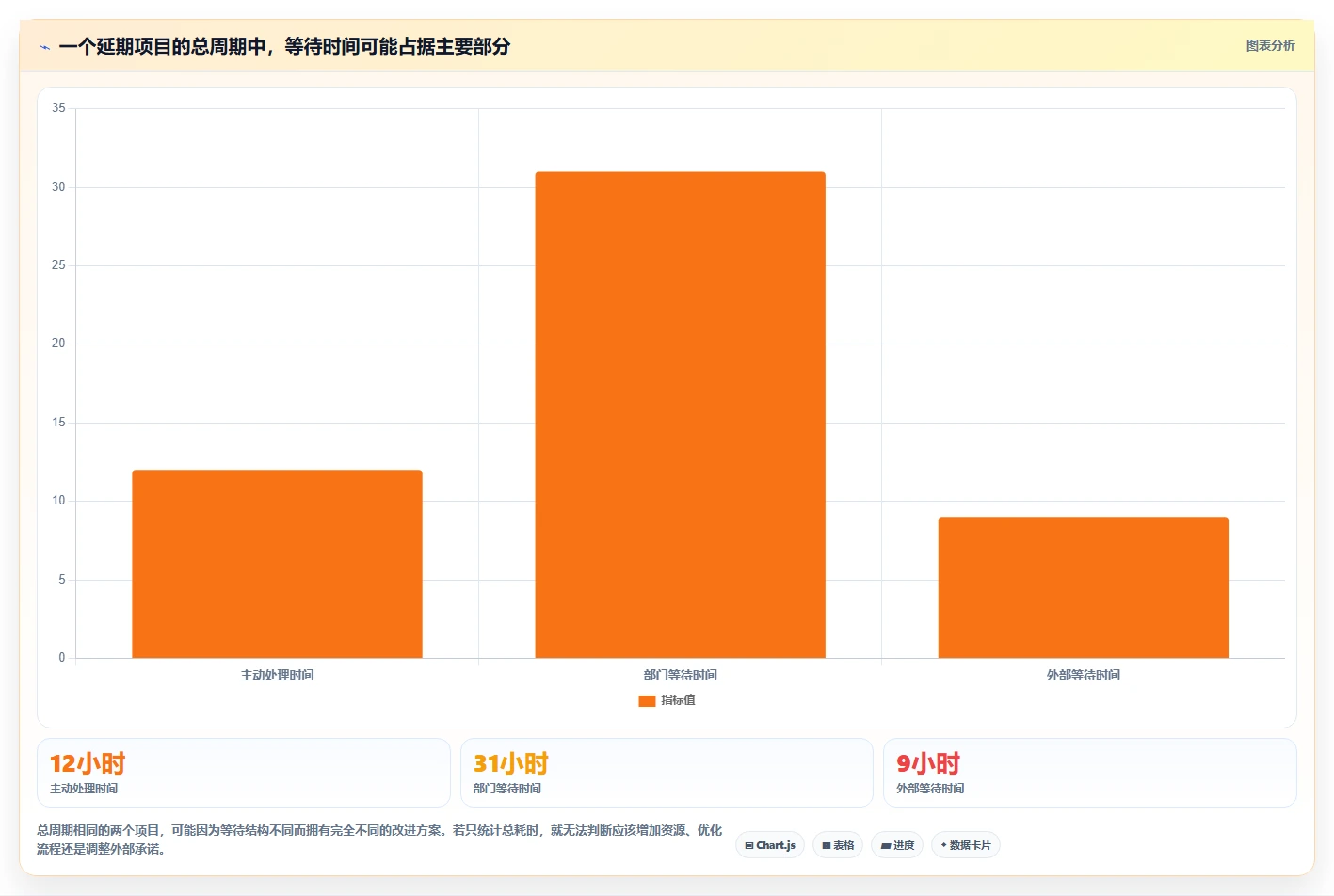This screenshot has height=896, width=1334.
Task: Select the 数据卡片 tag
Action: pyautogui.click(x=965, y=845)
